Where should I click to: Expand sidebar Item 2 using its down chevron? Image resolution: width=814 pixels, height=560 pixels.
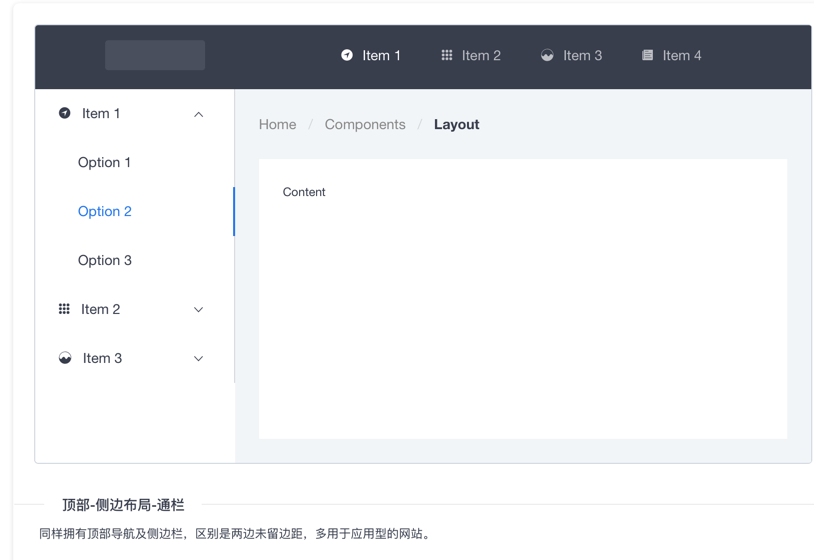pyautogui.click(x=198, y=310)
